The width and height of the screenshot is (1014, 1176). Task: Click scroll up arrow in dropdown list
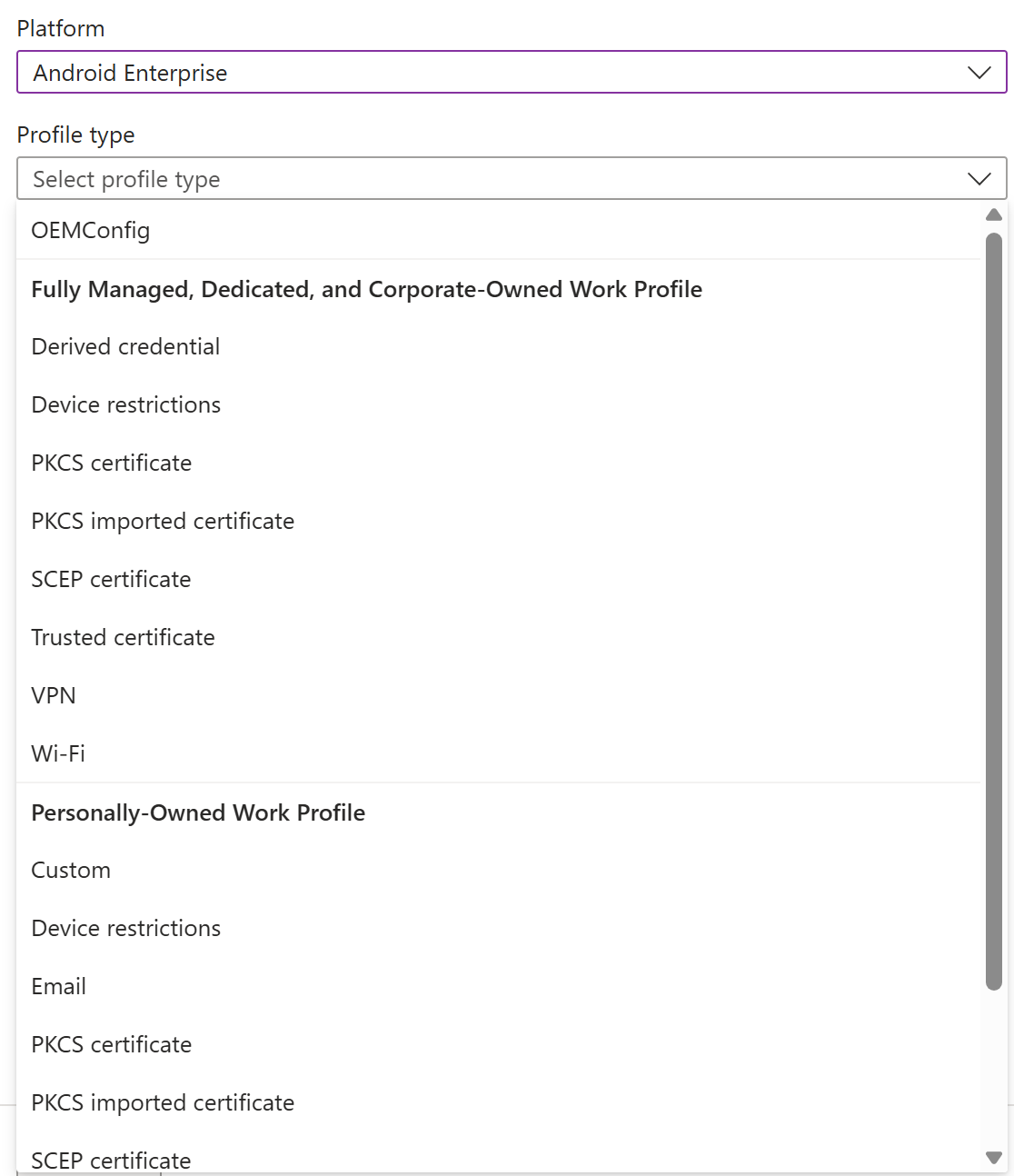click(994, 215)
